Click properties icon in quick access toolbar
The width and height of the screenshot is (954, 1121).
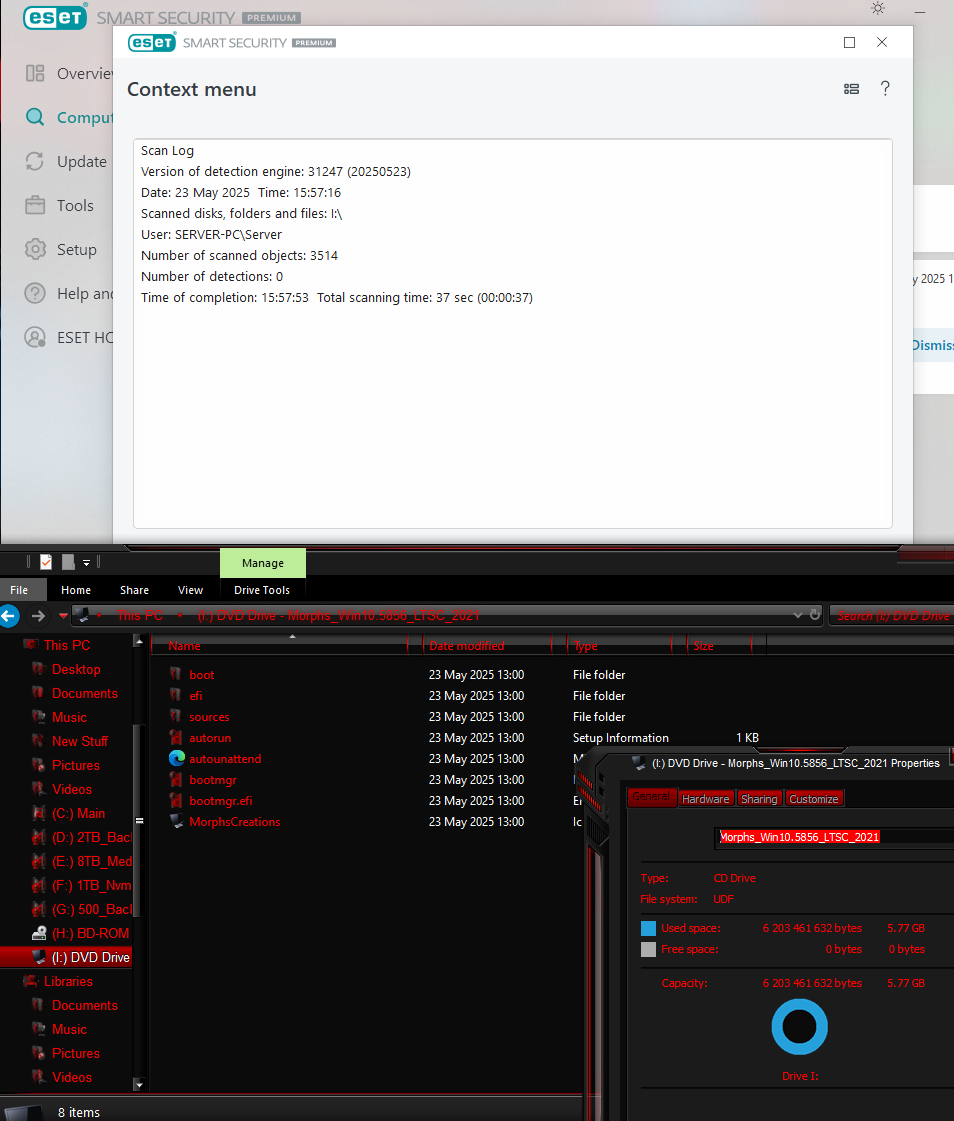coord(46,563)
